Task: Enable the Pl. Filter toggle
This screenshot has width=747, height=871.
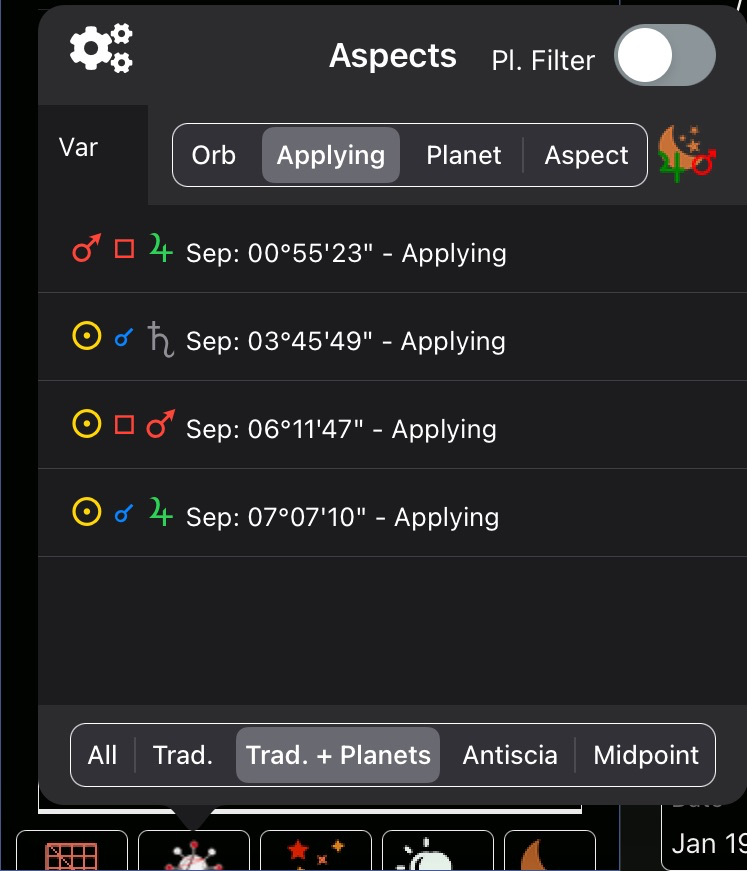Action: coord(664,55)
